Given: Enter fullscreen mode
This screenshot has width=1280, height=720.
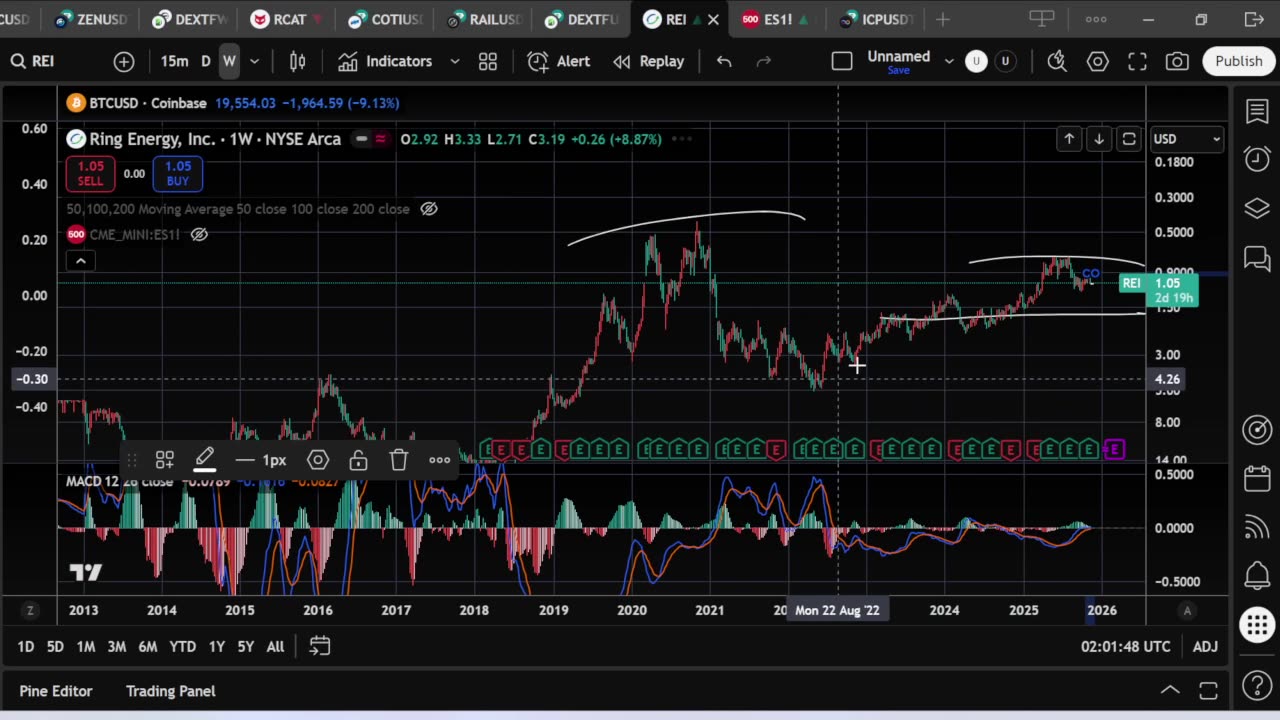Looking at the screenshot, I should pos(1138,61).
